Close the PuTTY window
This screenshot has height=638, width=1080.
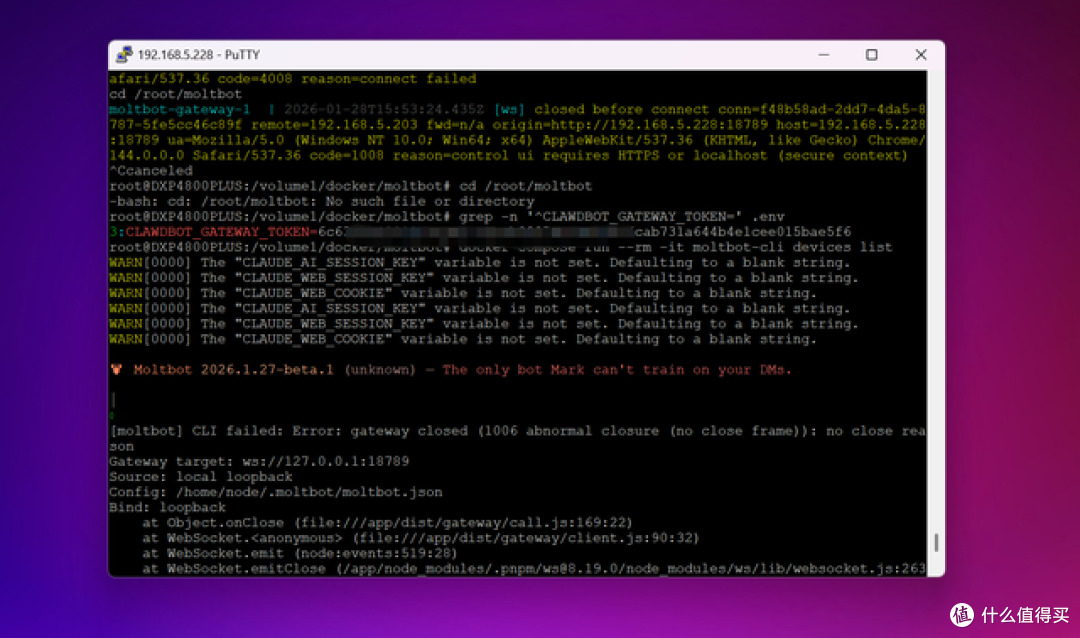(921, 54)
